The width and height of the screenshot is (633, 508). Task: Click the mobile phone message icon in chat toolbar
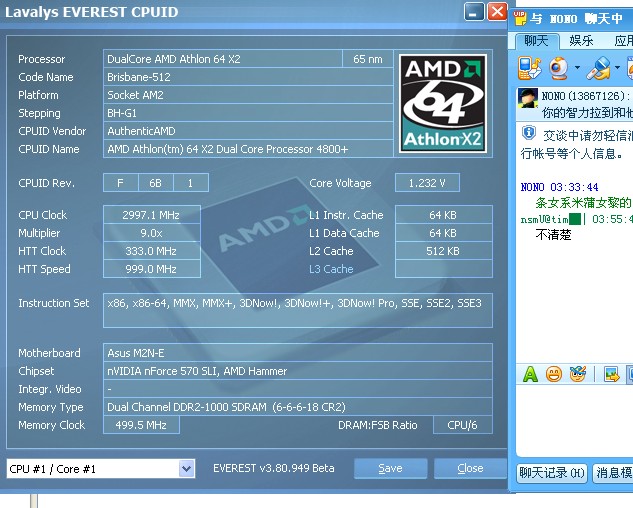click(x=529, y=68)
